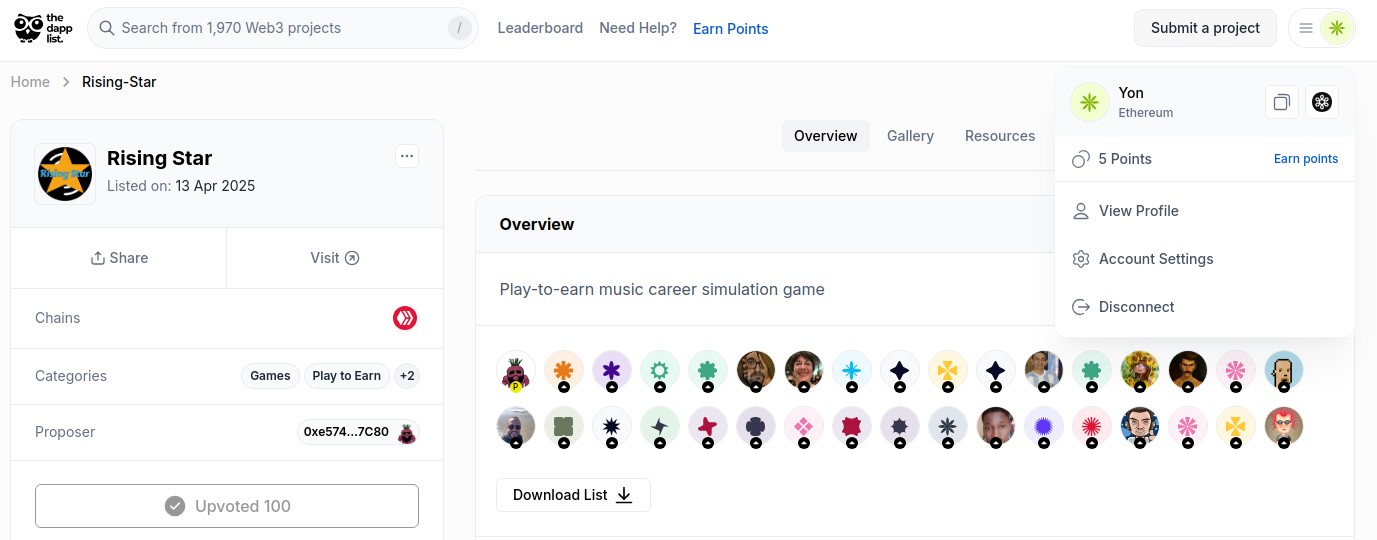Select the Play to Earn category tag
The height and width of the screenshot is (540, 1377).
click(x=346, y=376)
